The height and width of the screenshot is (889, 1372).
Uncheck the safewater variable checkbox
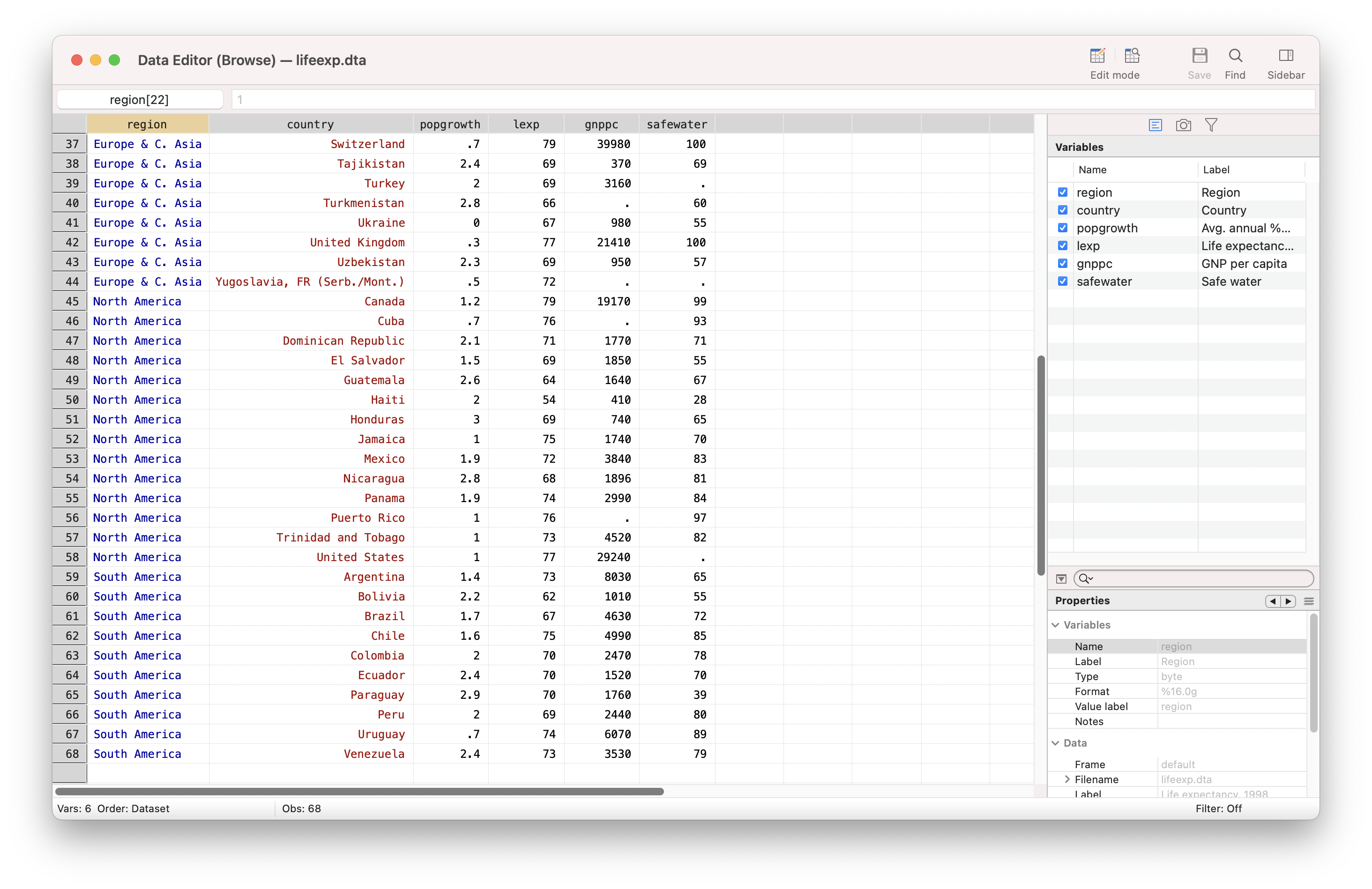tap(1062, 282)
